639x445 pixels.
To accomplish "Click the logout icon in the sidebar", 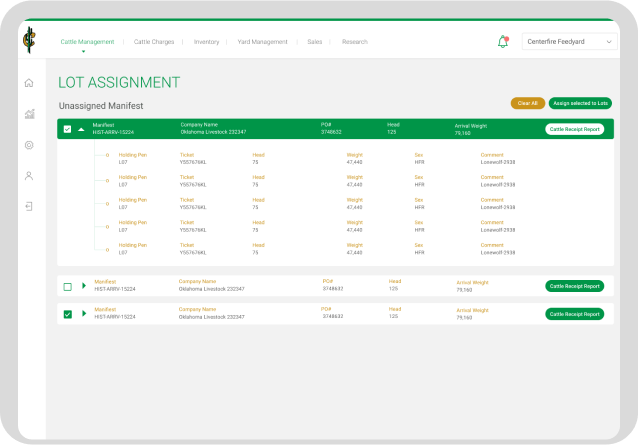I will tap(29, 207).
